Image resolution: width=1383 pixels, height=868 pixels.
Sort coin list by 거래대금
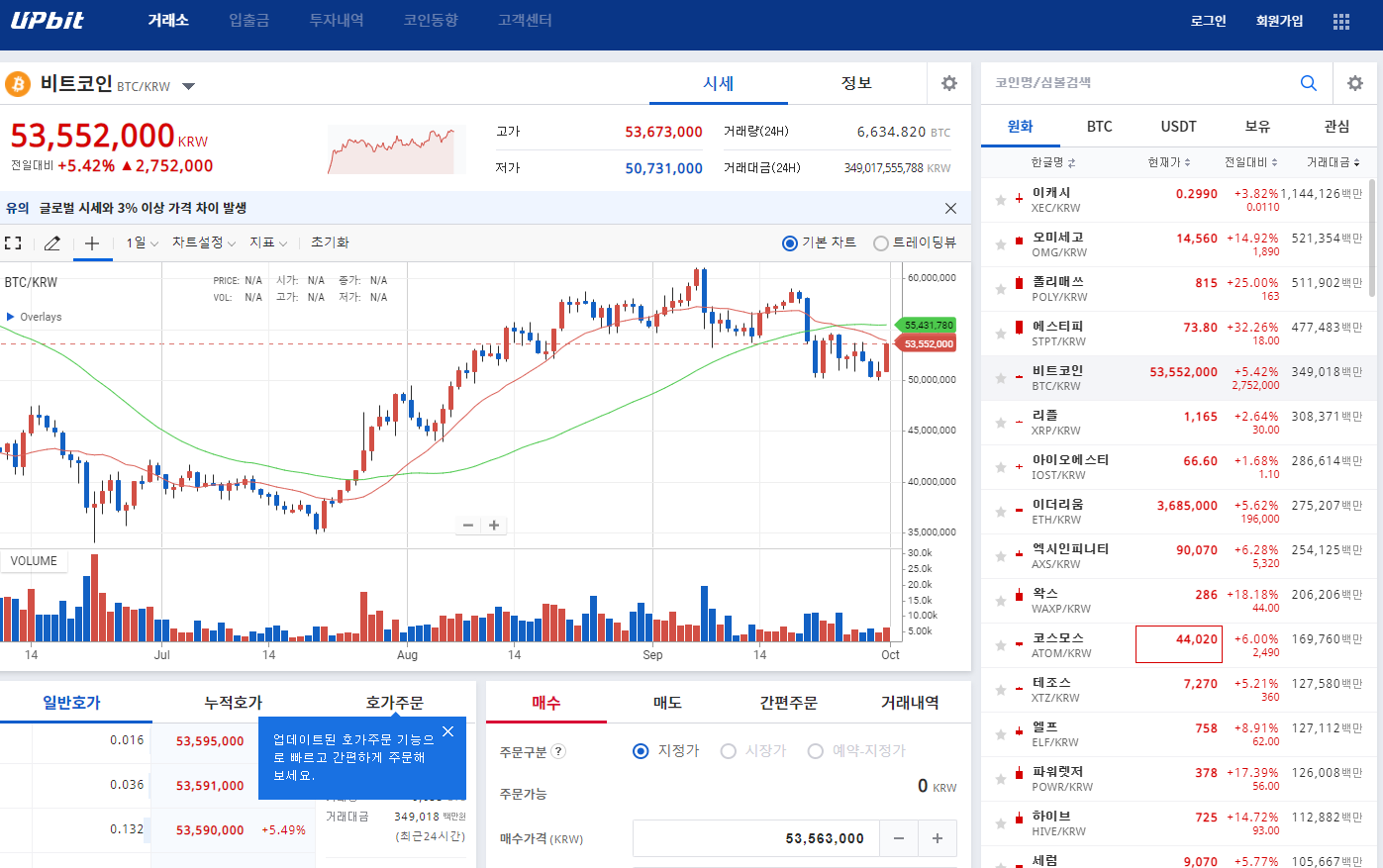click(x=1334, y=162)
